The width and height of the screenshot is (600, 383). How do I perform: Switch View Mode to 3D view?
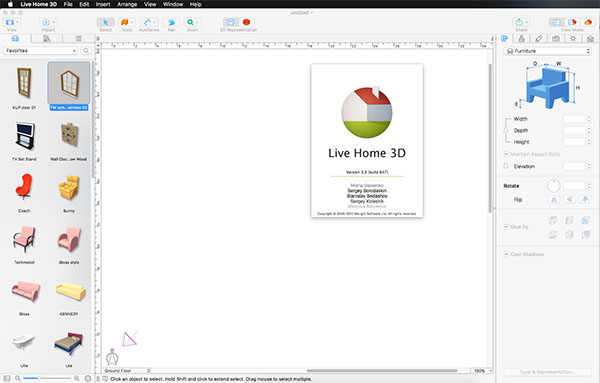(588, 22)
